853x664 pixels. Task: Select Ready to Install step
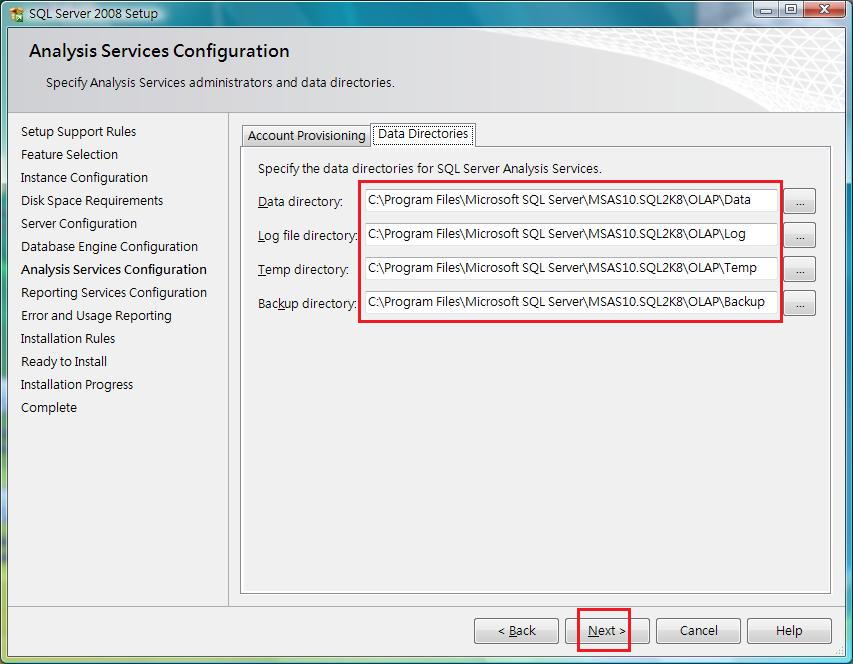click(64, 362)
